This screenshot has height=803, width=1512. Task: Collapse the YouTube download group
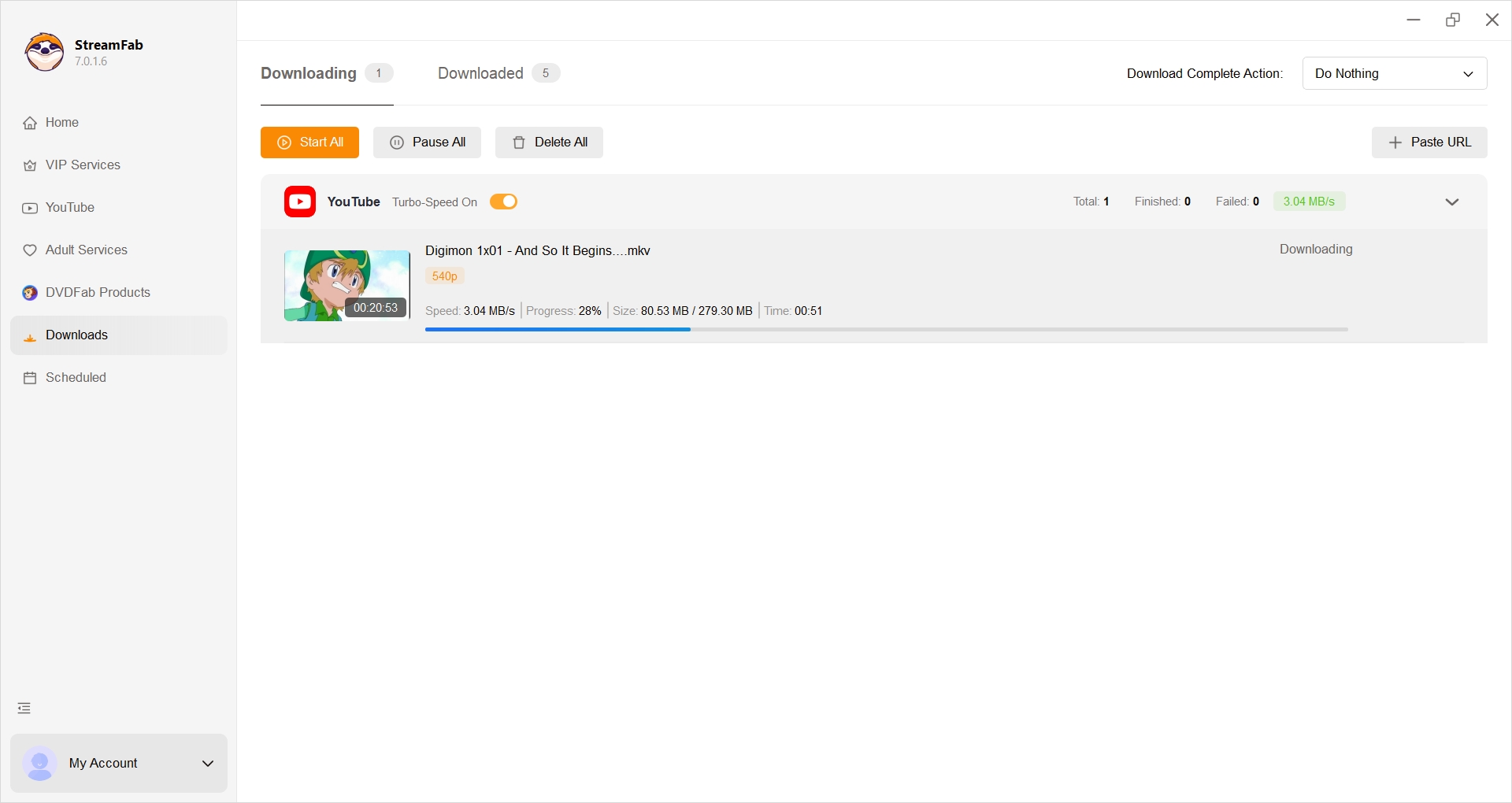point(1452,202)
